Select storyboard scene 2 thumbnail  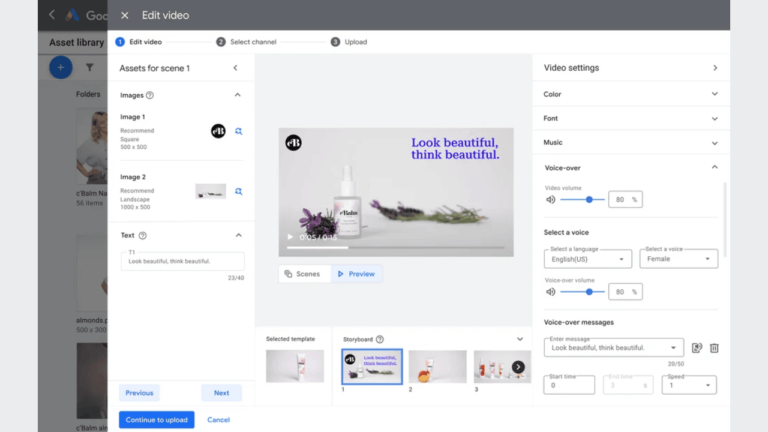pyautogui.click(x=437, y=366)
